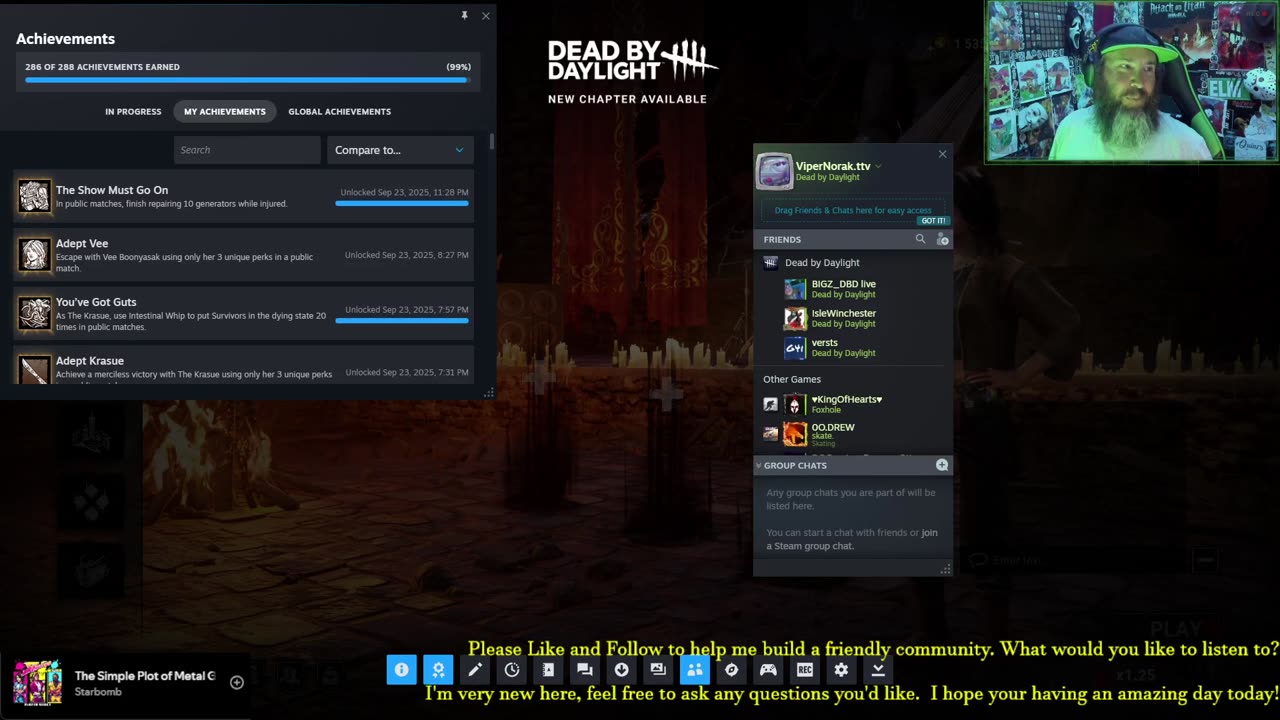
Task: Collapse the Group Chats section arrow
Action: point(758,466)
